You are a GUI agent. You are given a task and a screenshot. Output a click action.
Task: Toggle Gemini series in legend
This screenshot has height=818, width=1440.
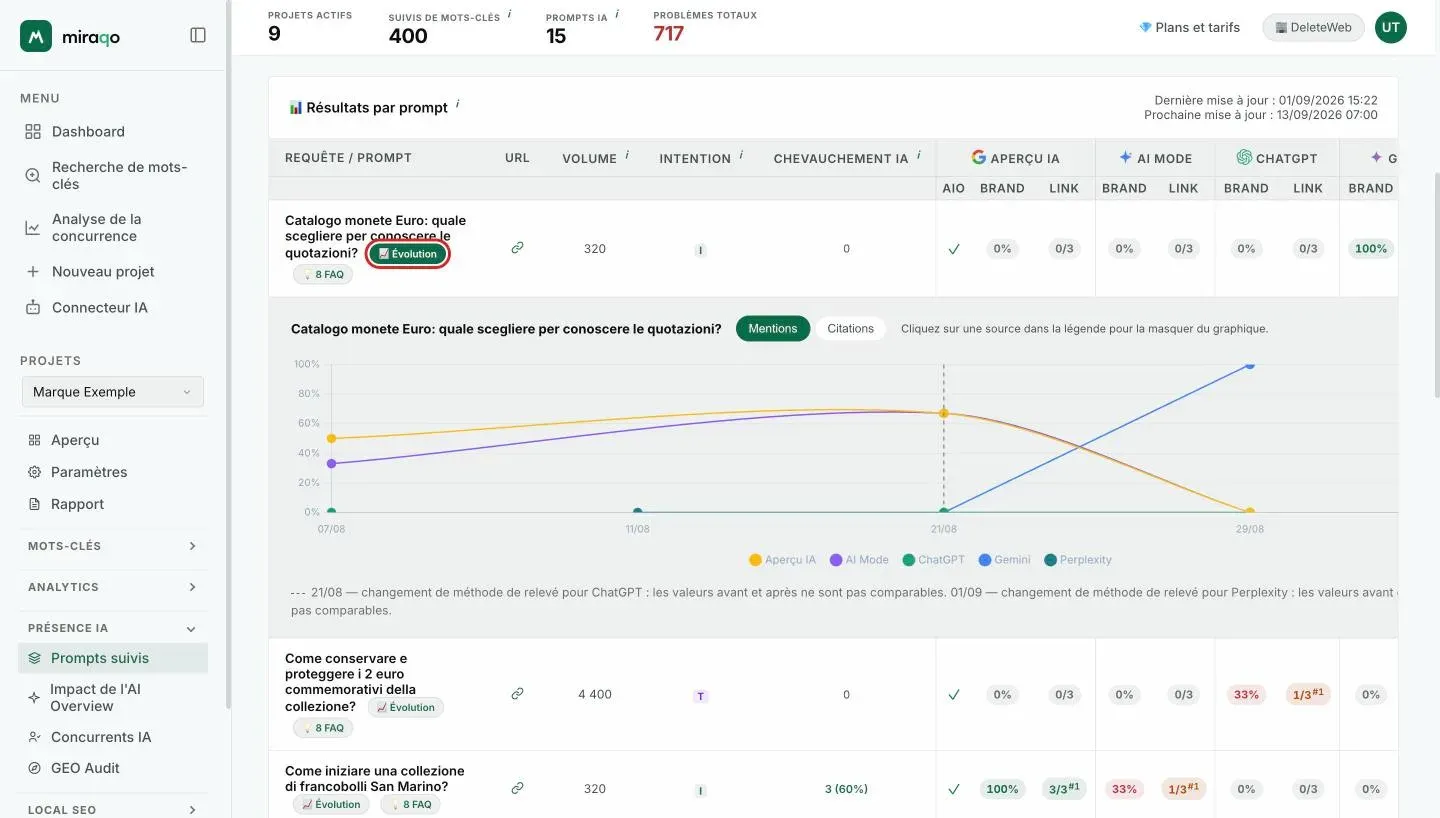(x=1005, y=560)
